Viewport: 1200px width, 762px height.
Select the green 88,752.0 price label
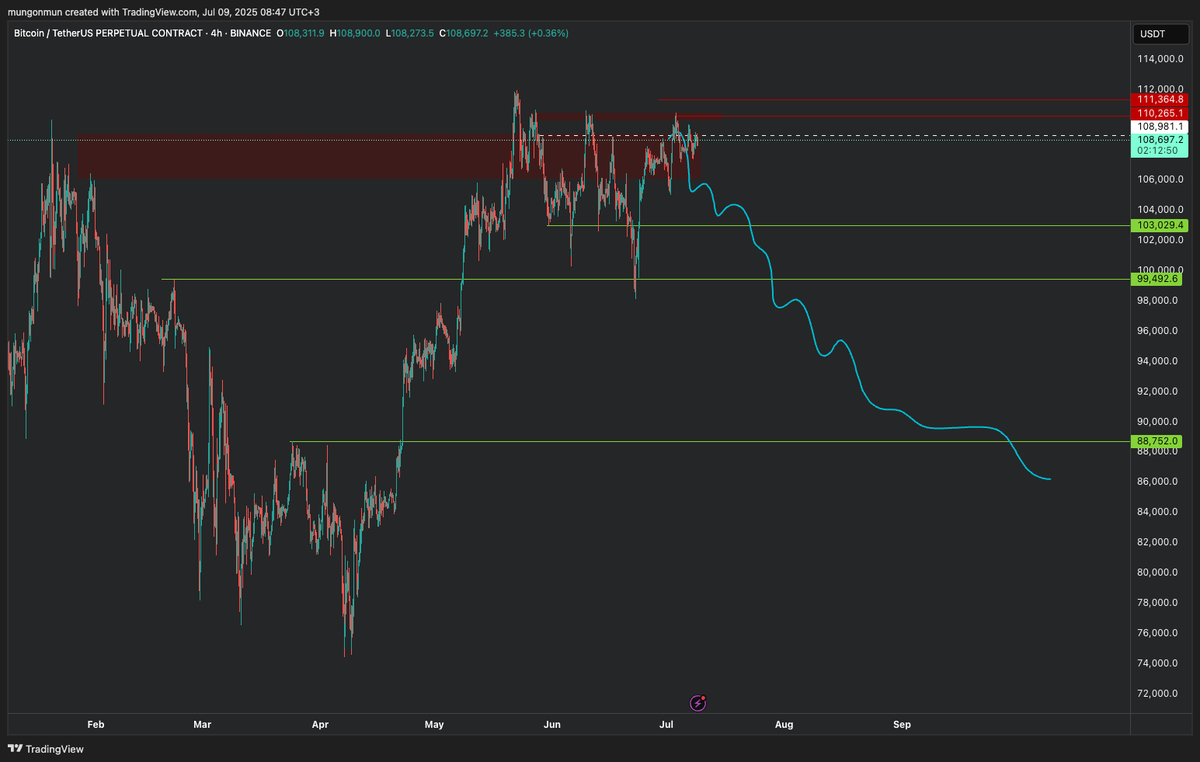[x=1158, y=441]
